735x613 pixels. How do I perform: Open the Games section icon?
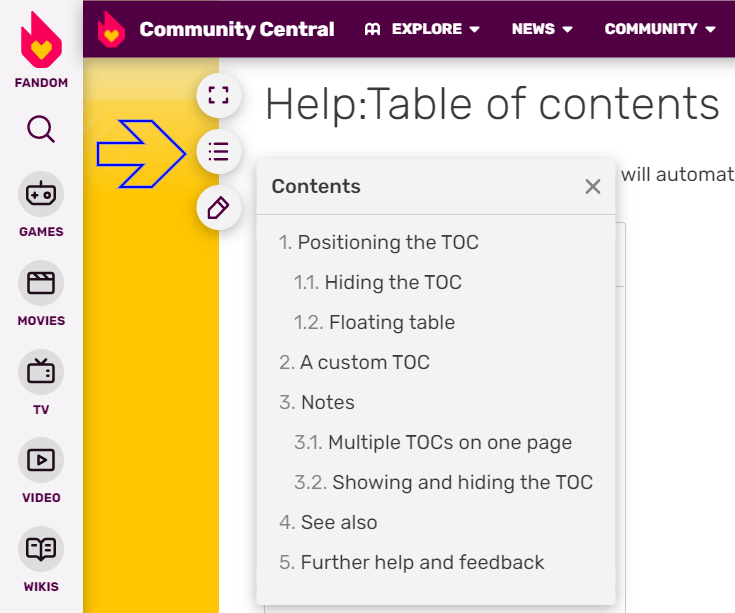pos(41,194)
